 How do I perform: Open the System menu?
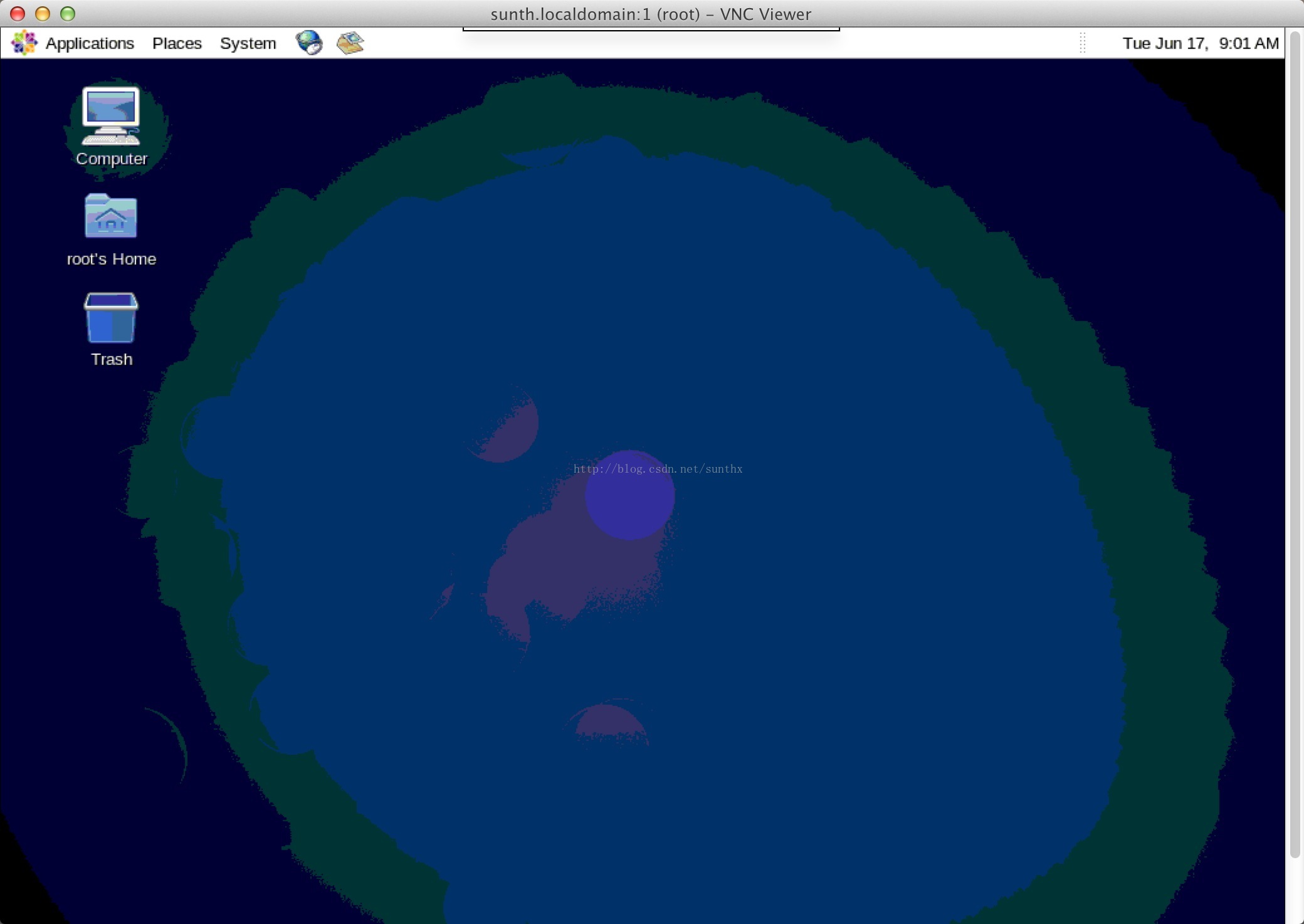point(248,43)
